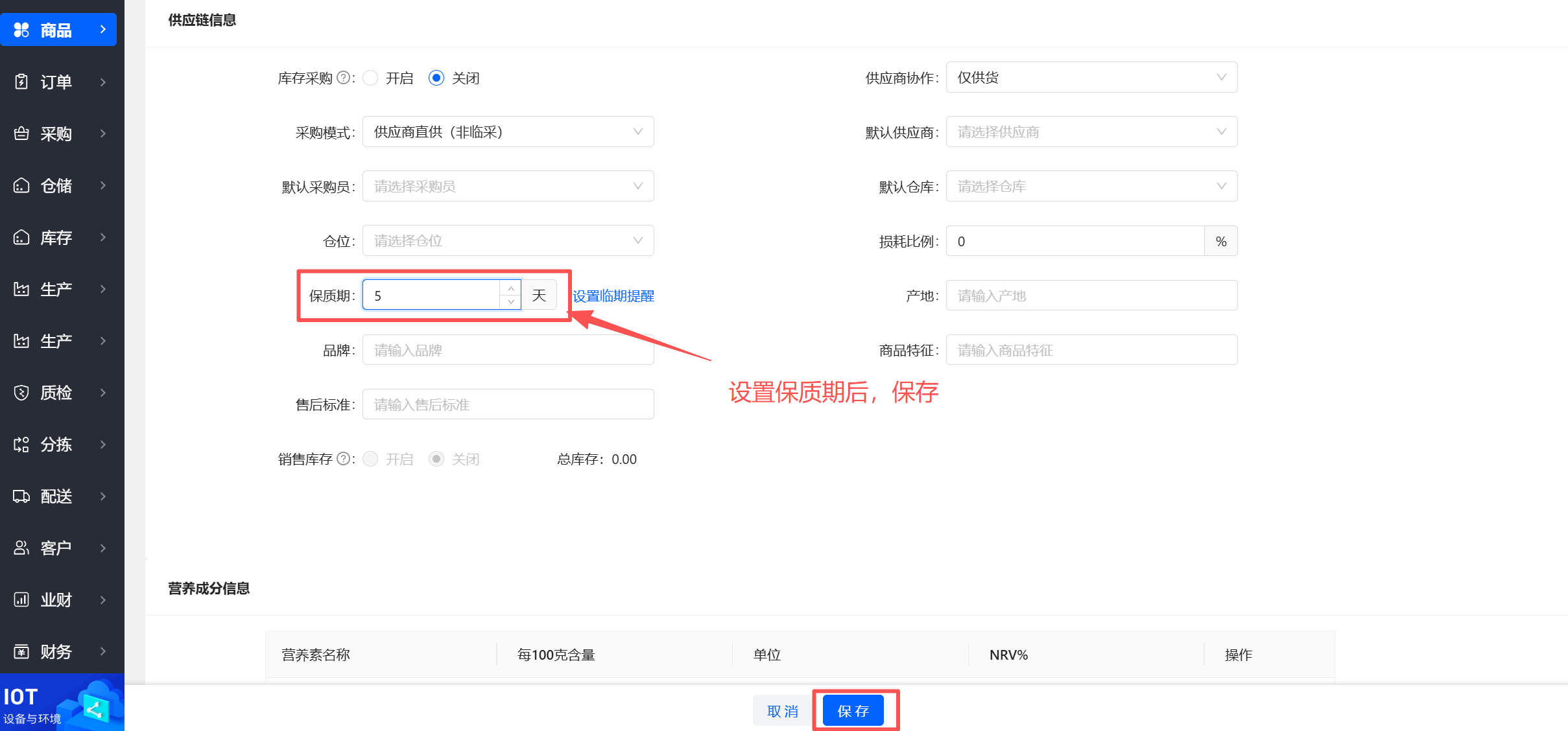
Task: Open the 商品 sidebar menu
Action: pyautogui.click(x=58, y=30)
